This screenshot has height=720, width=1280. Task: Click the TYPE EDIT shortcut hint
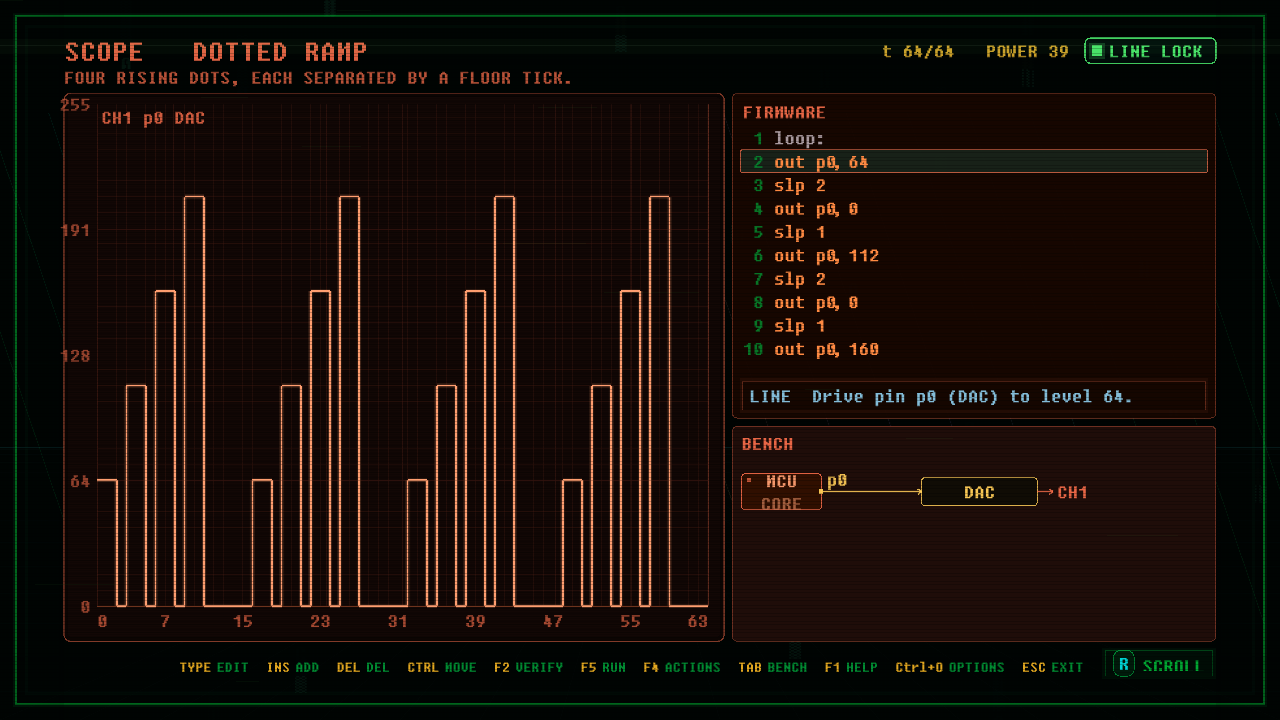coord(214,667)
